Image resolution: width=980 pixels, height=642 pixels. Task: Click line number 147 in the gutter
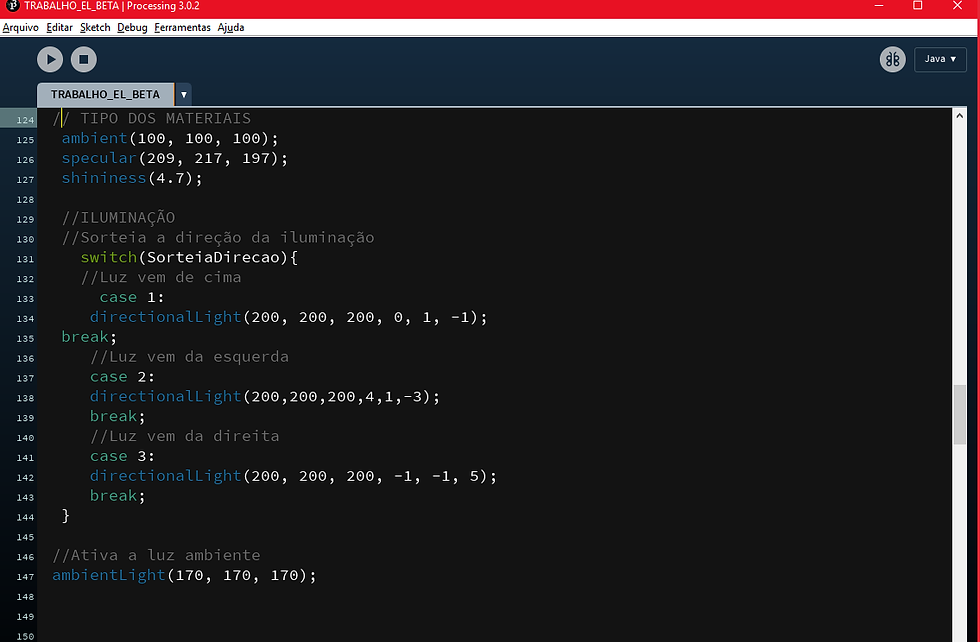(26, 576)
